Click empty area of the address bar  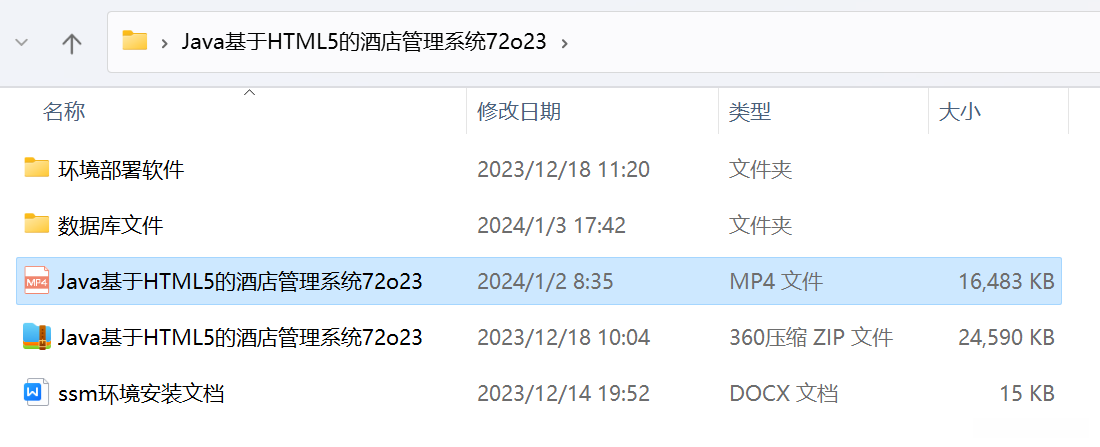tap(828, 42)
